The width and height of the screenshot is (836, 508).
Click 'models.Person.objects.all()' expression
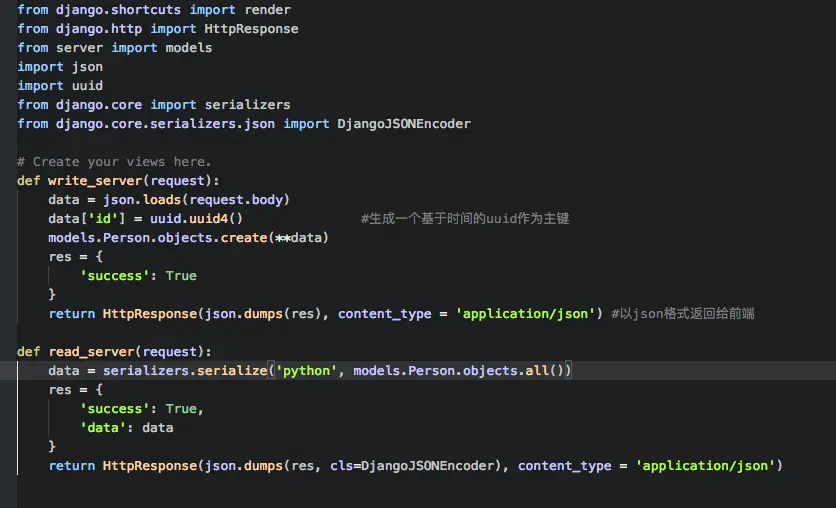459,371
